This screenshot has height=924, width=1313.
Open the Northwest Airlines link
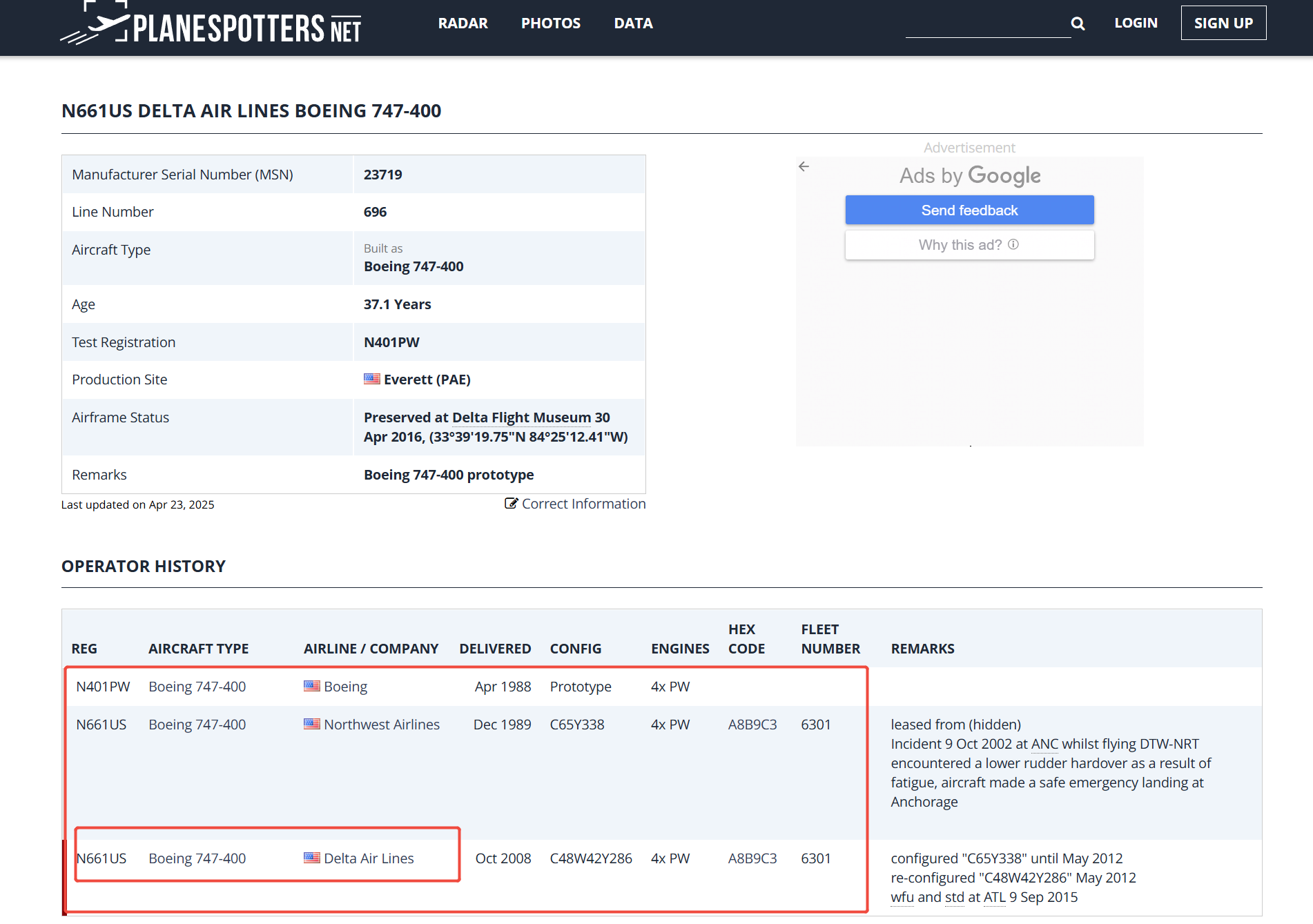click(382, 725)
